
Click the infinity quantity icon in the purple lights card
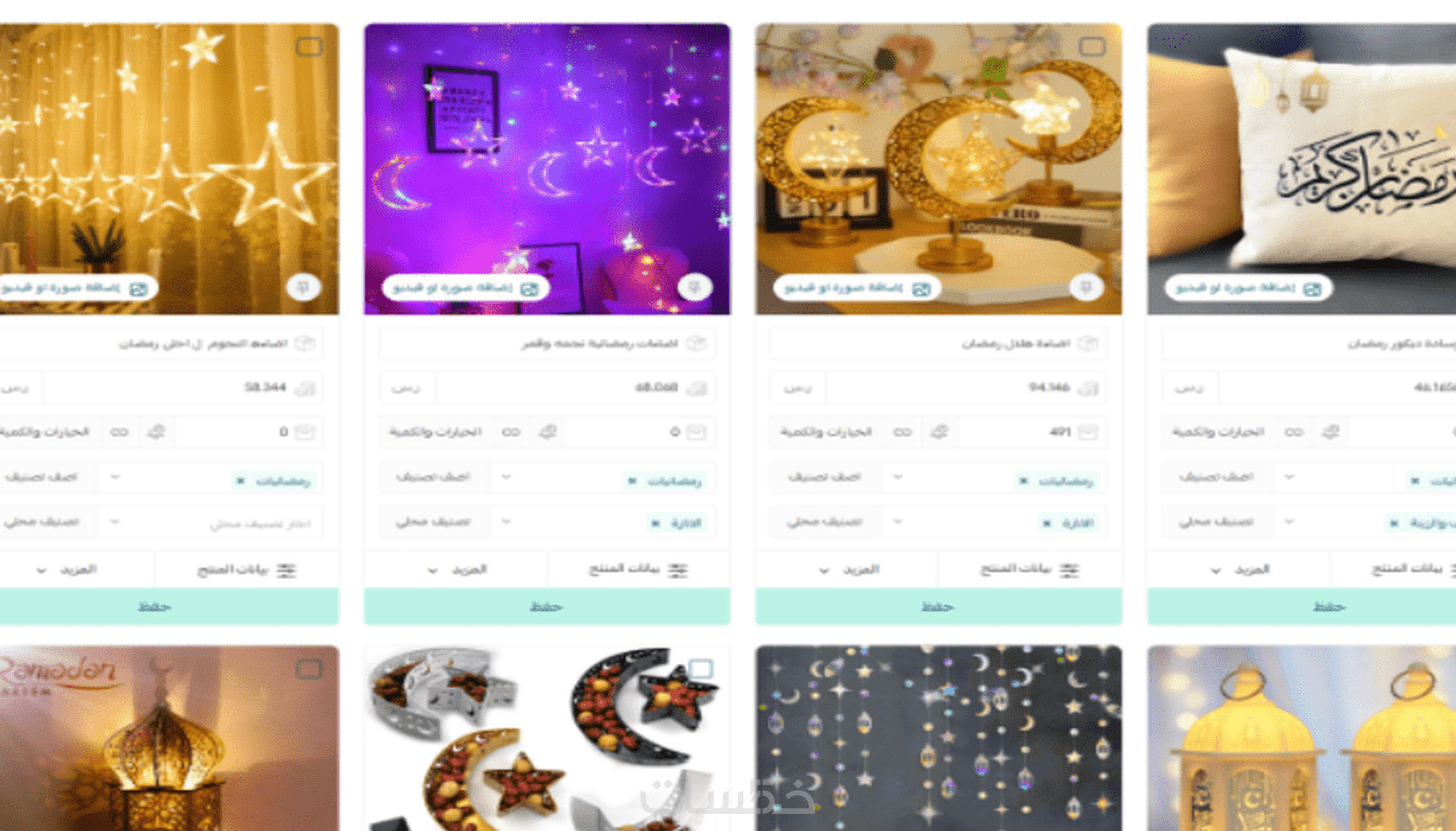(510, 432)
